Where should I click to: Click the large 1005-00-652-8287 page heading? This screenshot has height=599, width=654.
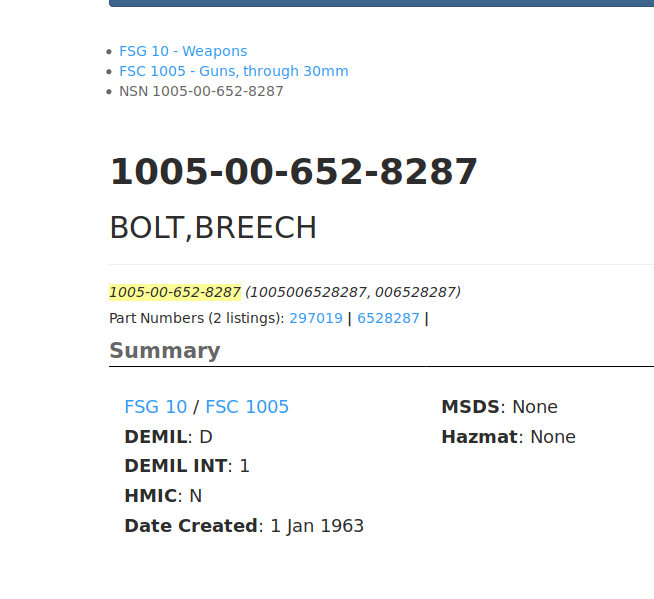293,172
